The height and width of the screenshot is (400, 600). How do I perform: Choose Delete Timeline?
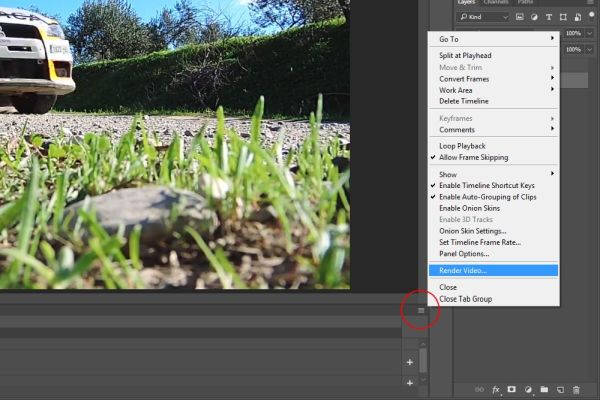(x=494, y=101)
